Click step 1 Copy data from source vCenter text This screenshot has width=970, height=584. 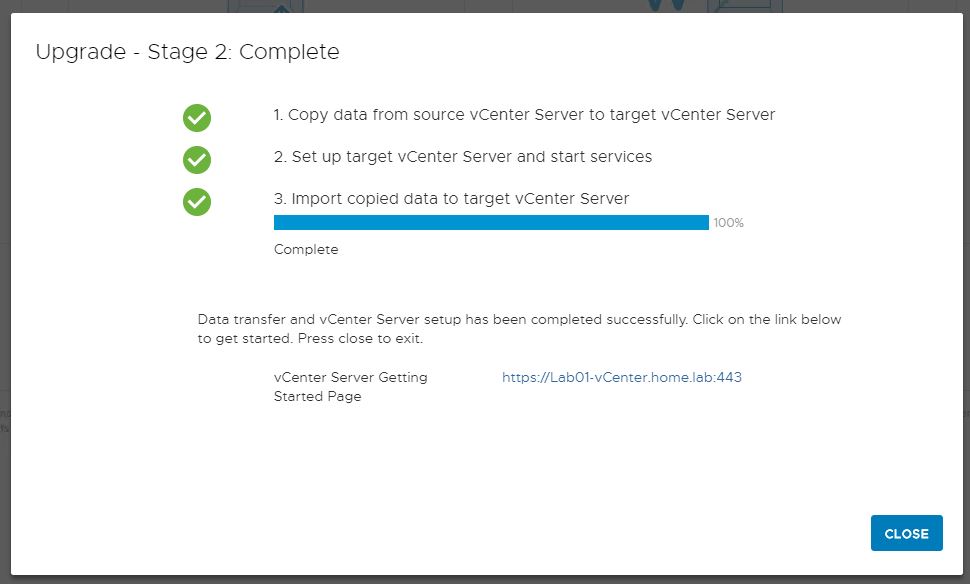(524, 115)
